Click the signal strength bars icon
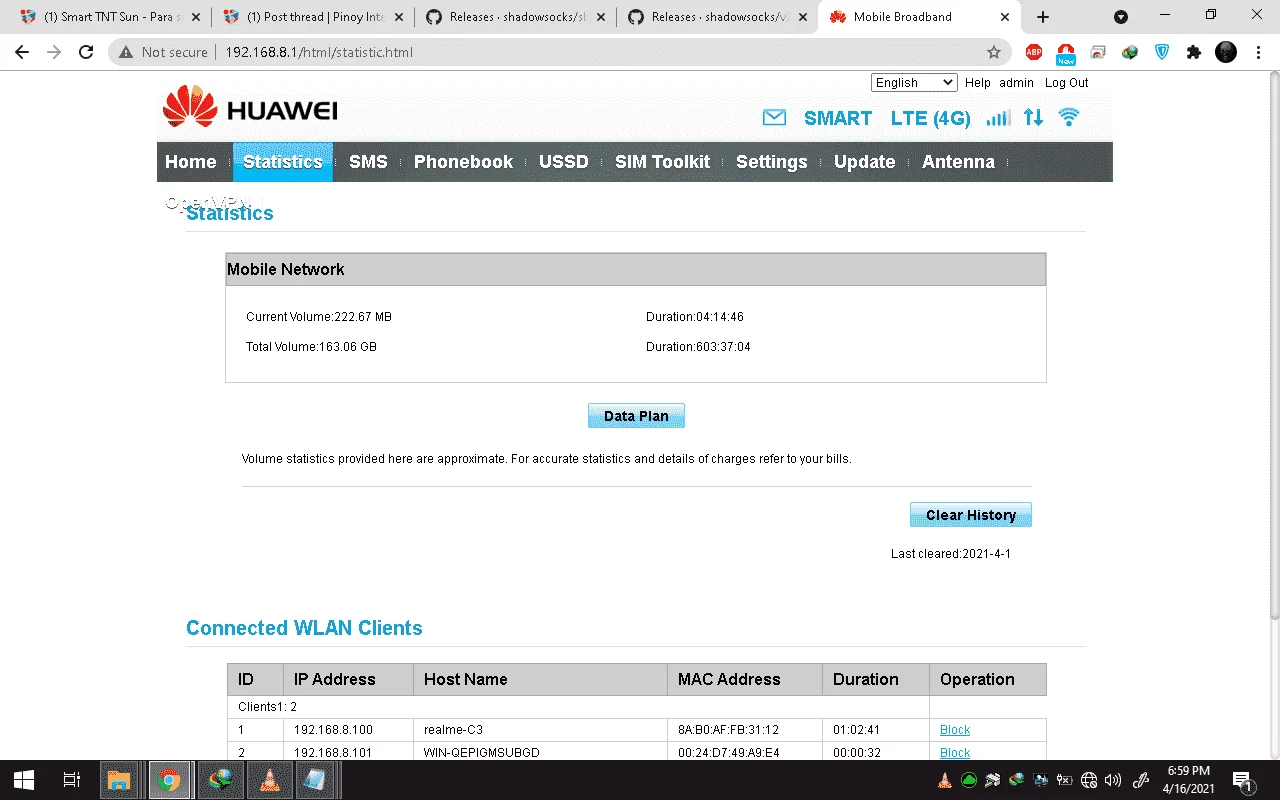The width and height of the screenshot is (1280, 800). tap(998, 118)
